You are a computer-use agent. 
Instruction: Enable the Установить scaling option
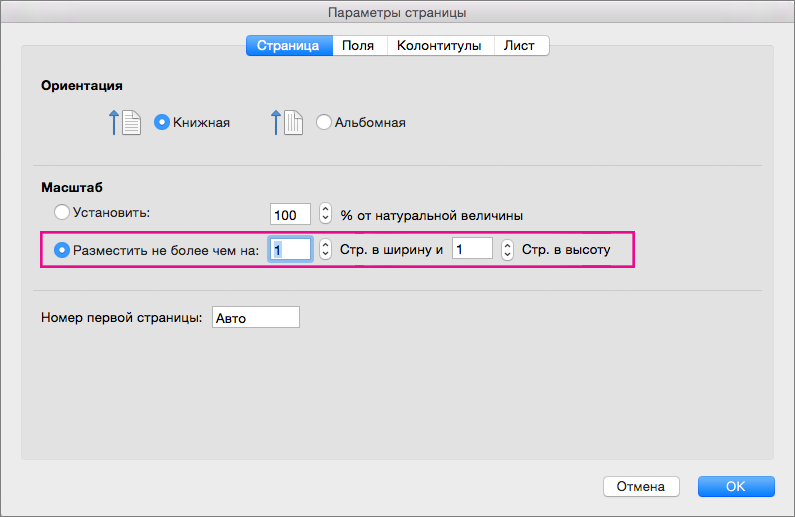tap(62, 212)
